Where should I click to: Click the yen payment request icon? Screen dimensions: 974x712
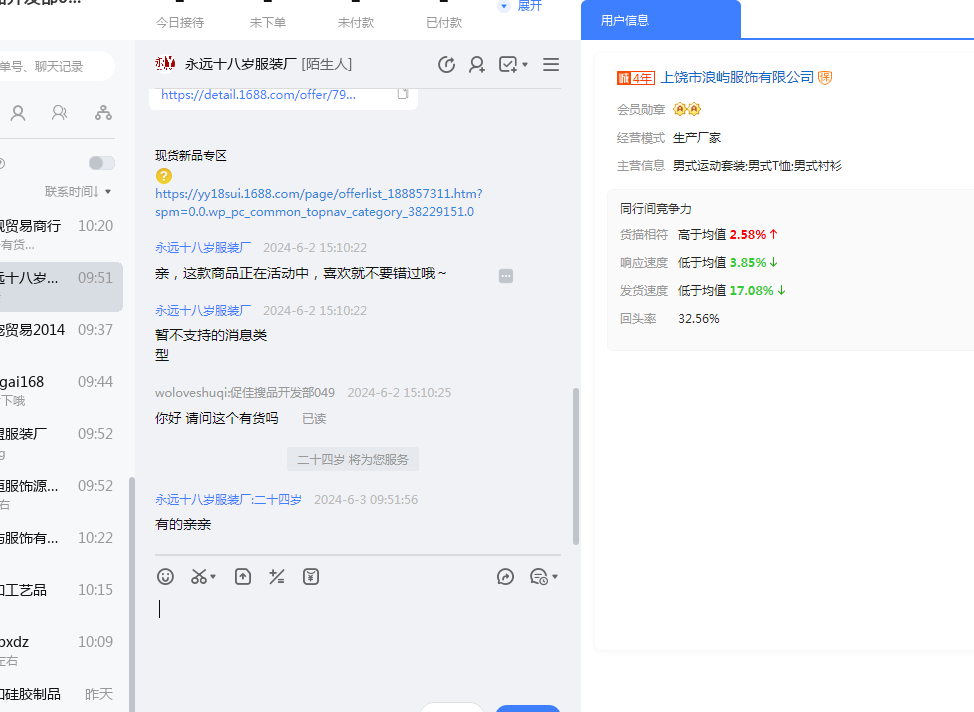[x=311, y=577]
